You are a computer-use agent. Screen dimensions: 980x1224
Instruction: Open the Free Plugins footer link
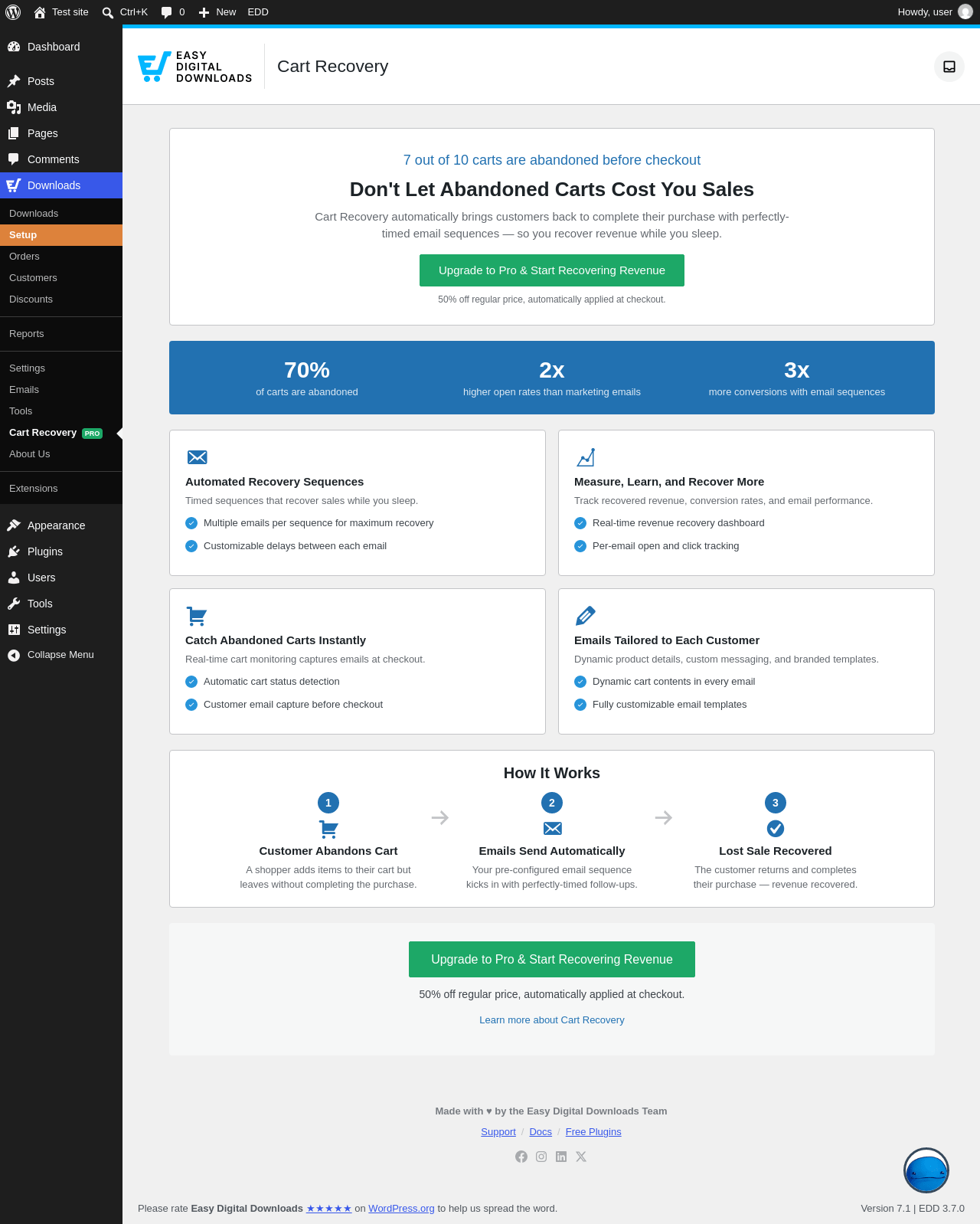(x=593, y=1132)
